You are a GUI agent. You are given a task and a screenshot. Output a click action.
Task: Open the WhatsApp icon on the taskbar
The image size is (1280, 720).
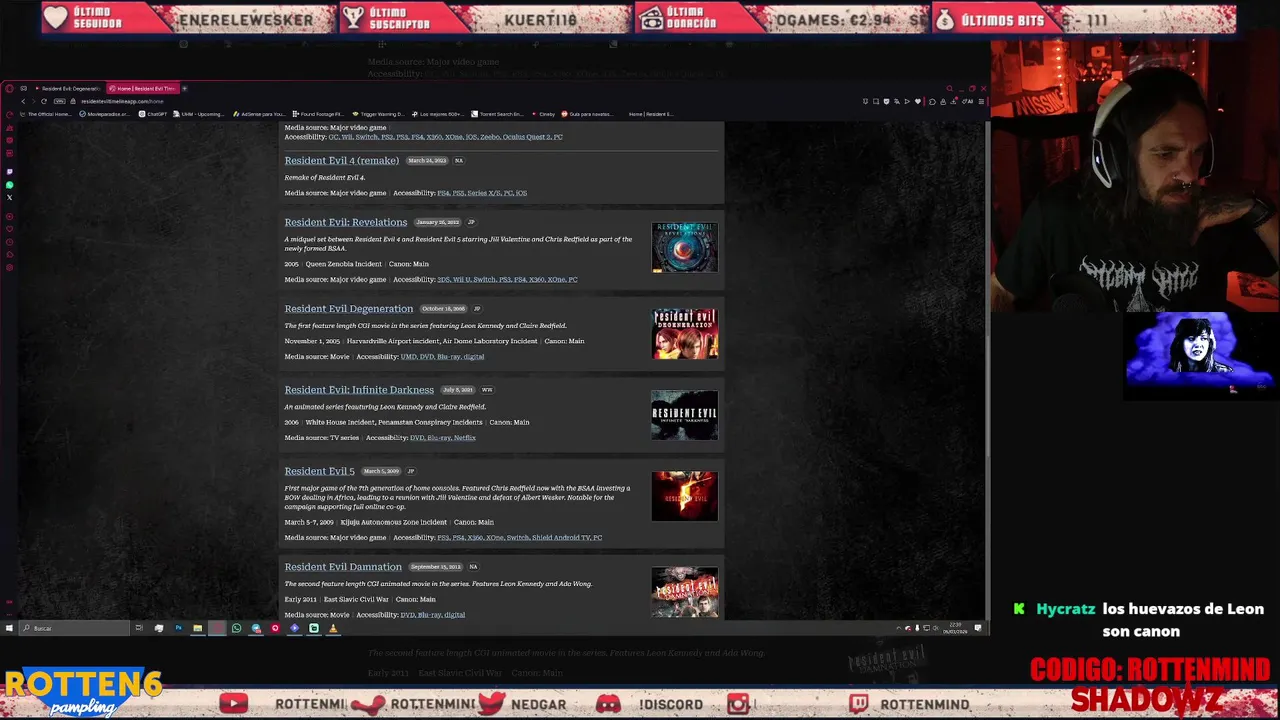click(x=236, y=628)
